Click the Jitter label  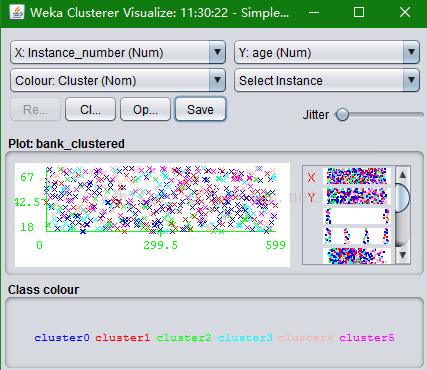(x=316, y=115)
